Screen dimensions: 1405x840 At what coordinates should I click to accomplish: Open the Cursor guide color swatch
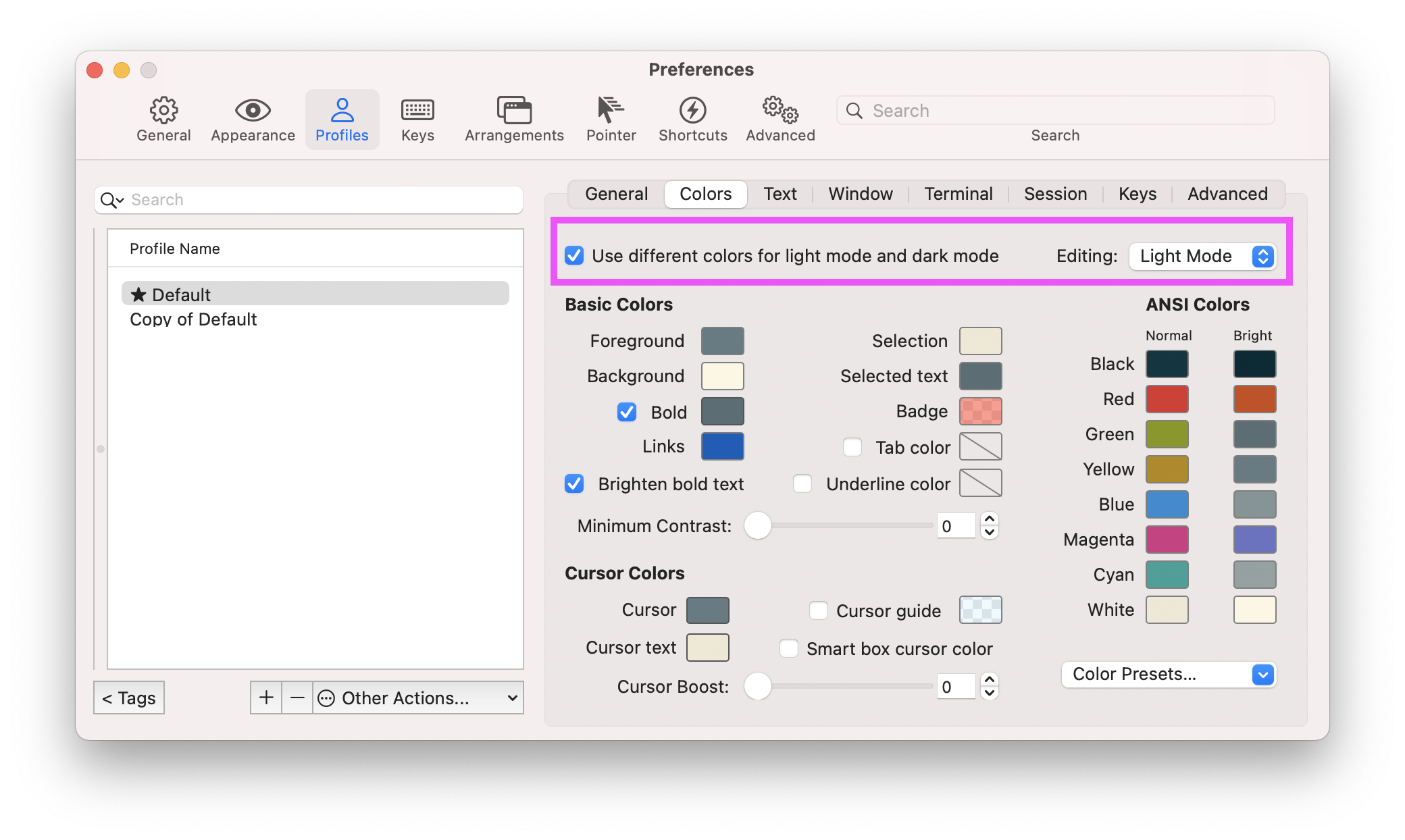point(981,610)
